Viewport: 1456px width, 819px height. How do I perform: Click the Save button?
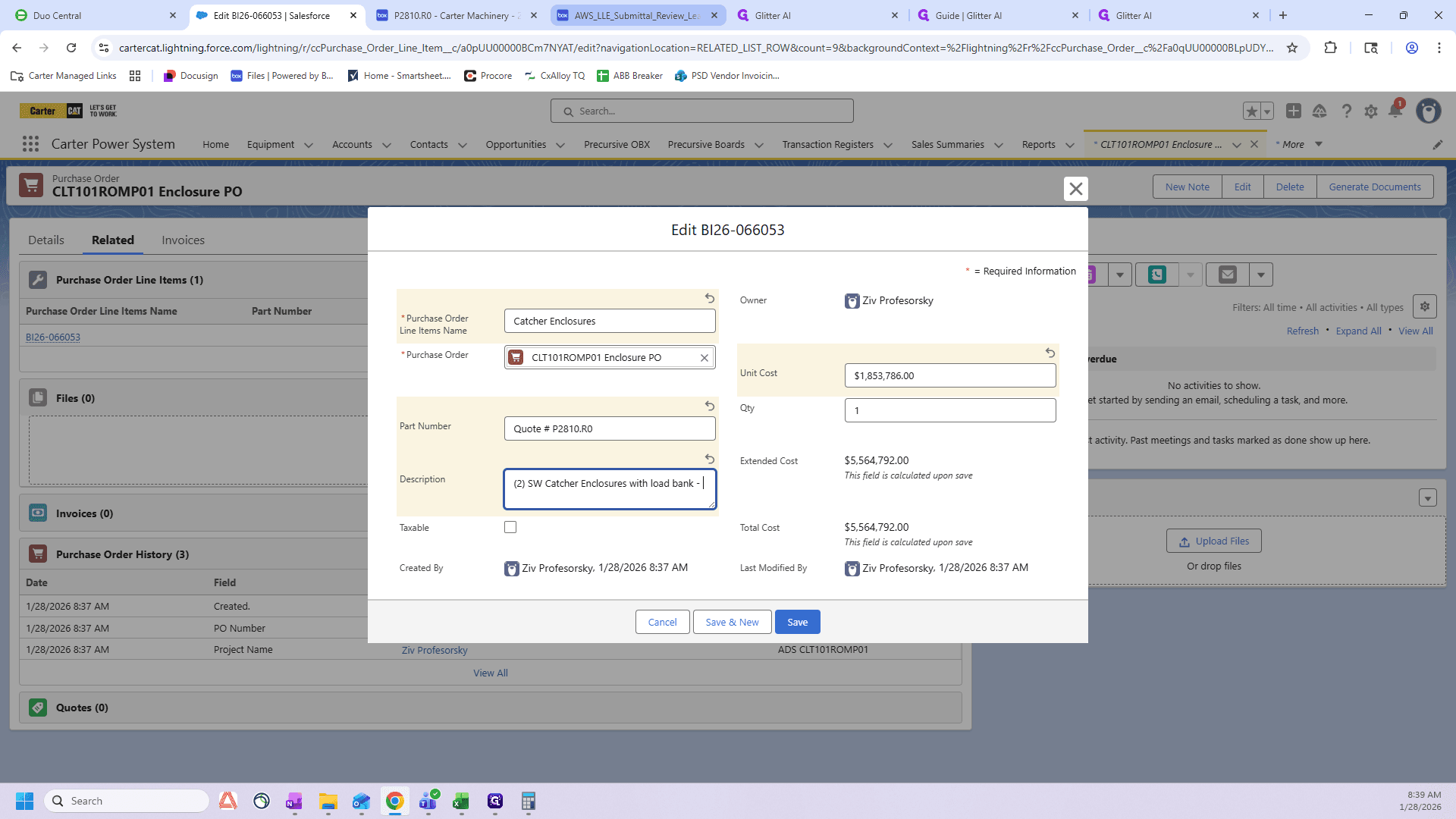(798, 622)
